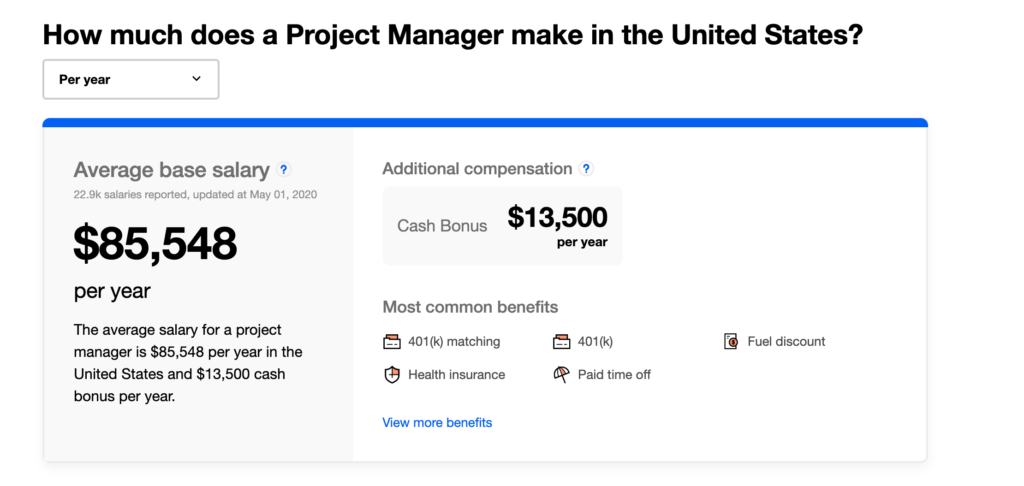The width and height of the screenshot is (1024, 486).
Task: Click the help icon beside Average base salary
Action: [x=284, y=170]
